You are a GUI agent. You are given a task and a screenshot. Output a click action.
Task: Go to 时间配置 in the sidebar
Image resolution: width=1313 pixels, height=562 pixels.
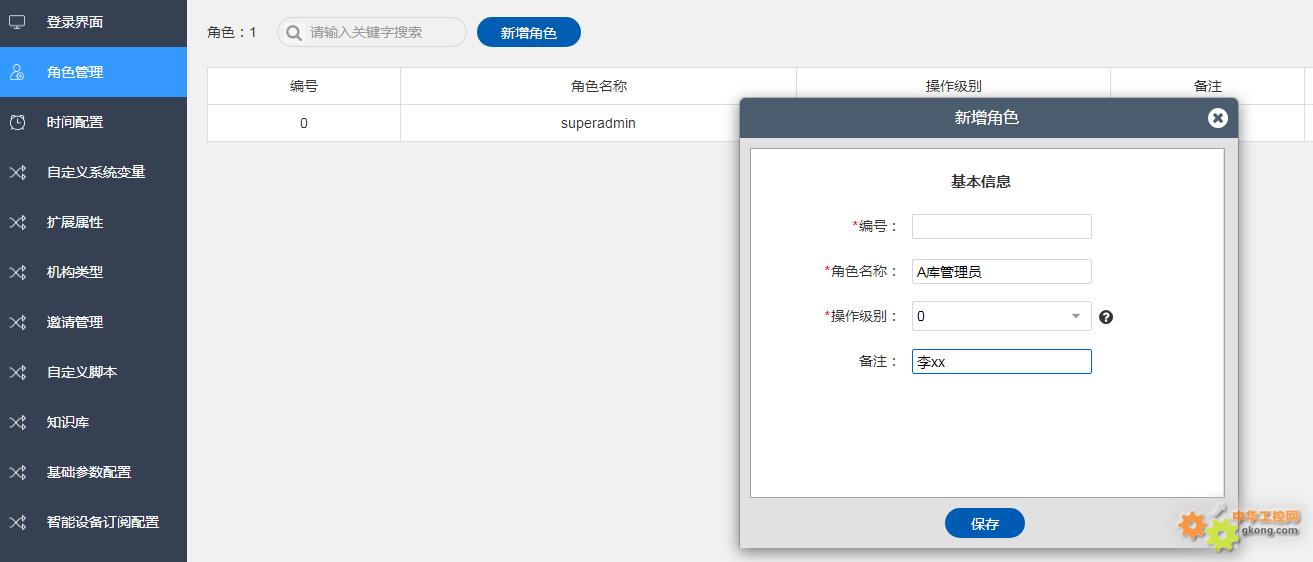[93, 122]
